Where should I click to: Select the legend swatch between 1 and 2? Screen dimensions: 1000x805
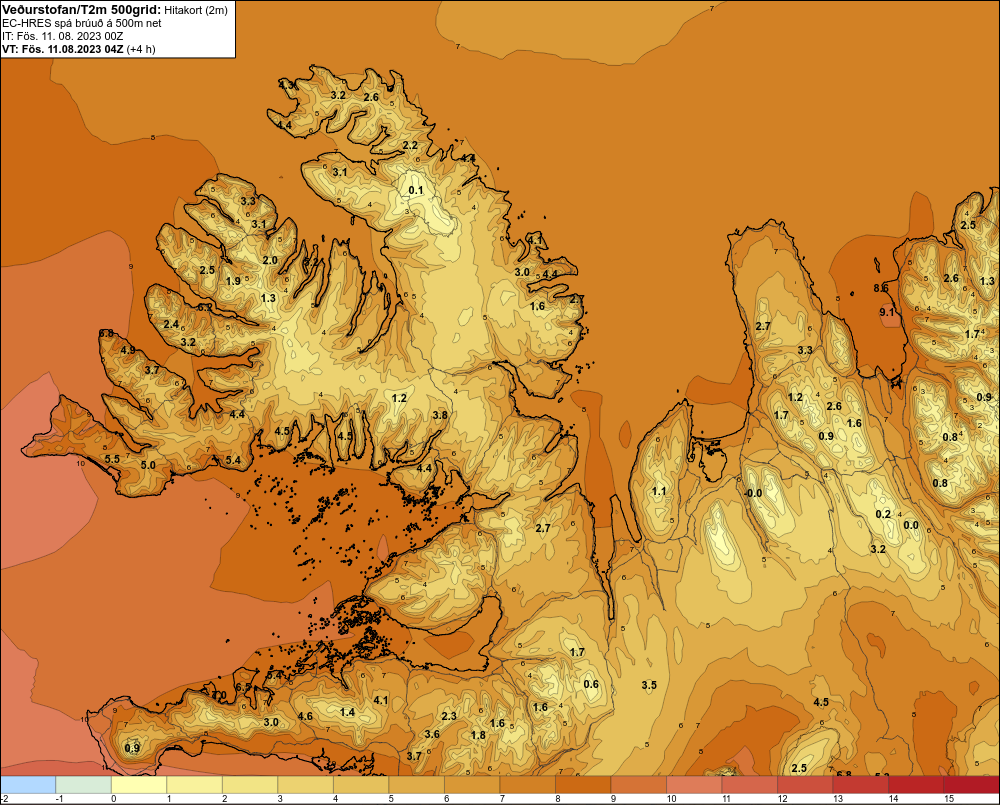click(x=195, y=784)
